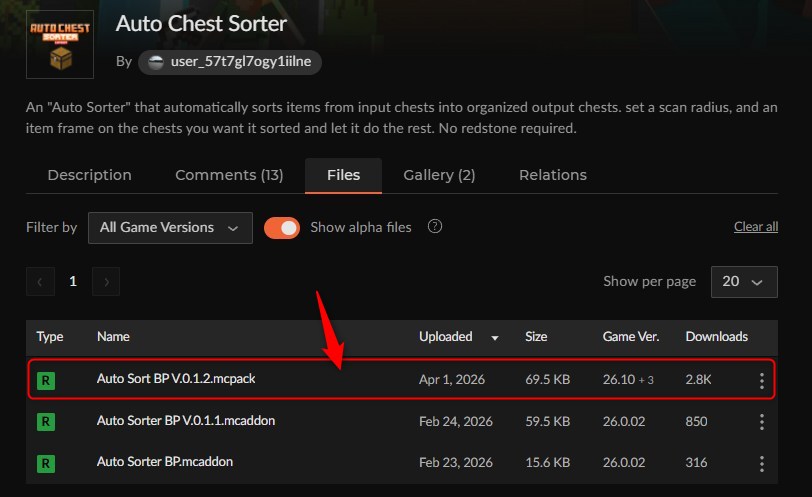
Task: Toggle the Show alpha files switch
Action: 282,228
